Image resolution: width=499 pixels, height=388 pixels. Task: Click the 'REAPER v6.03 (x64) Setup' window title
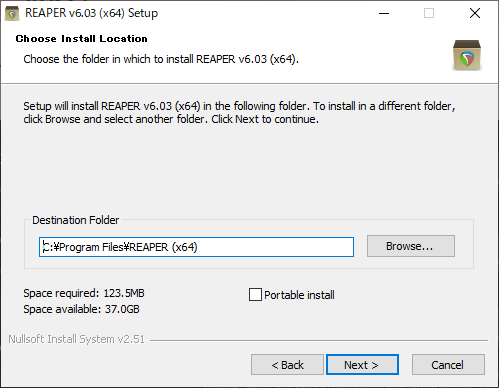91,13
